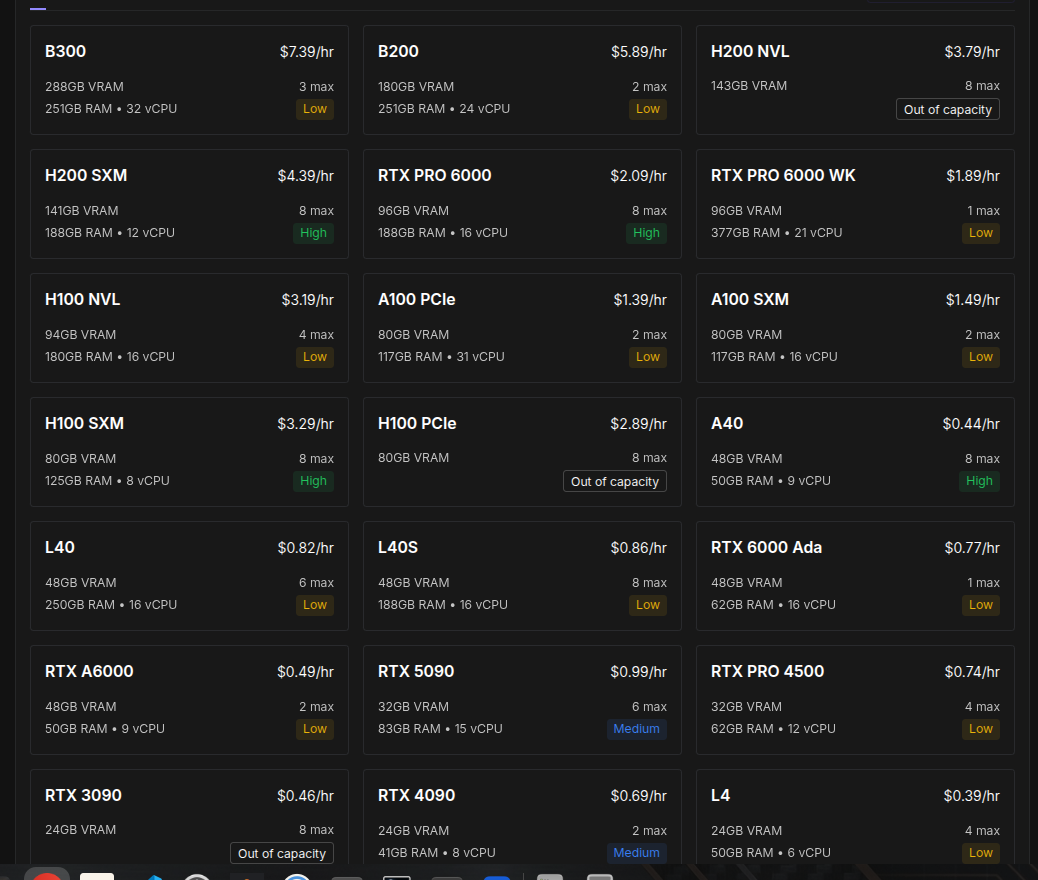Select the RTX PRO 6000 WK card
The width and height of the screenshot is (1038, 880).
click(x=855, y=204)
